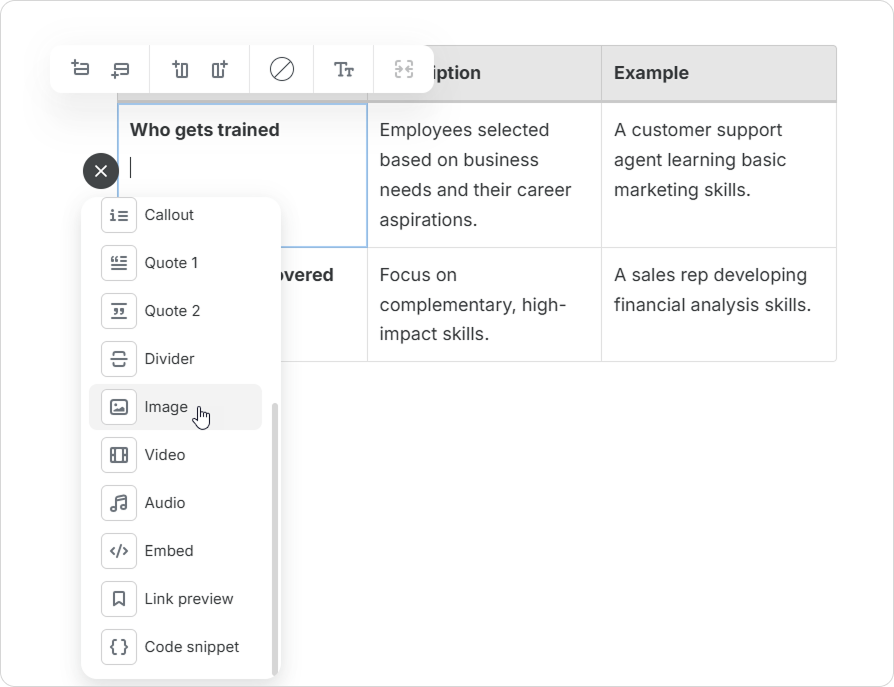894x687 pixels.
Task: Choose the Embed option
Action: click(x=169, y=551)
